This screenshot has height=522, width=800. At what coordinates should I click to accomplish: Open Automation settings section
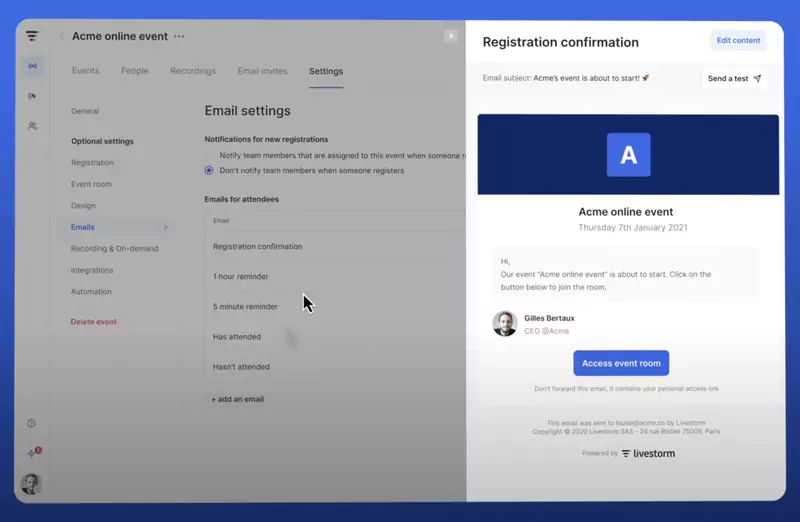coord(91,291)
